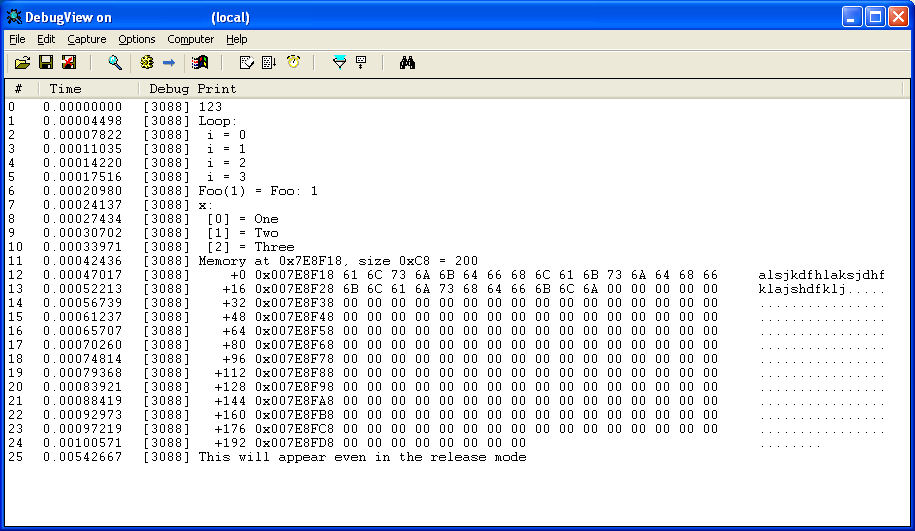Click the History Depth toolbar icon
Screen dimensions: 915x531
click(361, 63)
